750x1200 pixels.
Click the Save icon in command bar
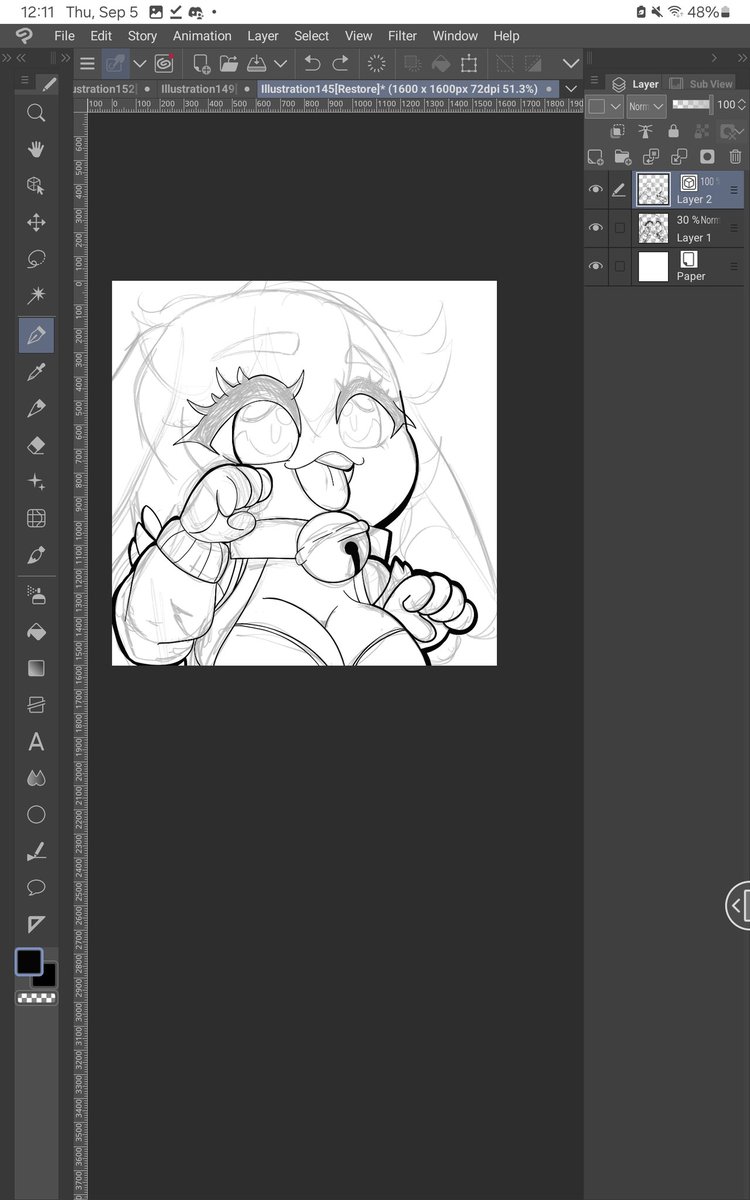[x=257, y=63]
